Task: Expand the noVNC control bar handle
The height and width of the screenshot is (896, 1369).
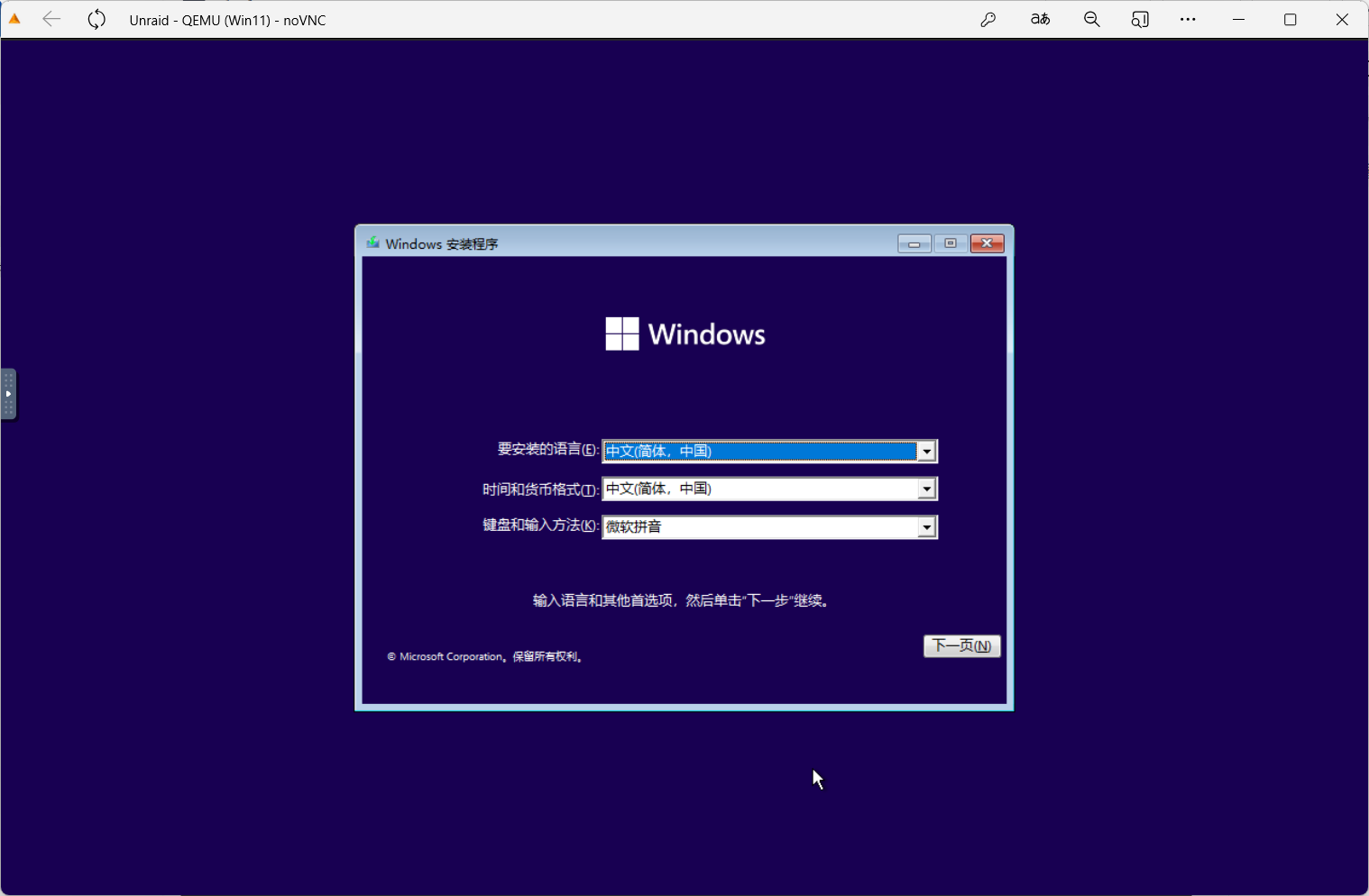Action: [8, 394]
